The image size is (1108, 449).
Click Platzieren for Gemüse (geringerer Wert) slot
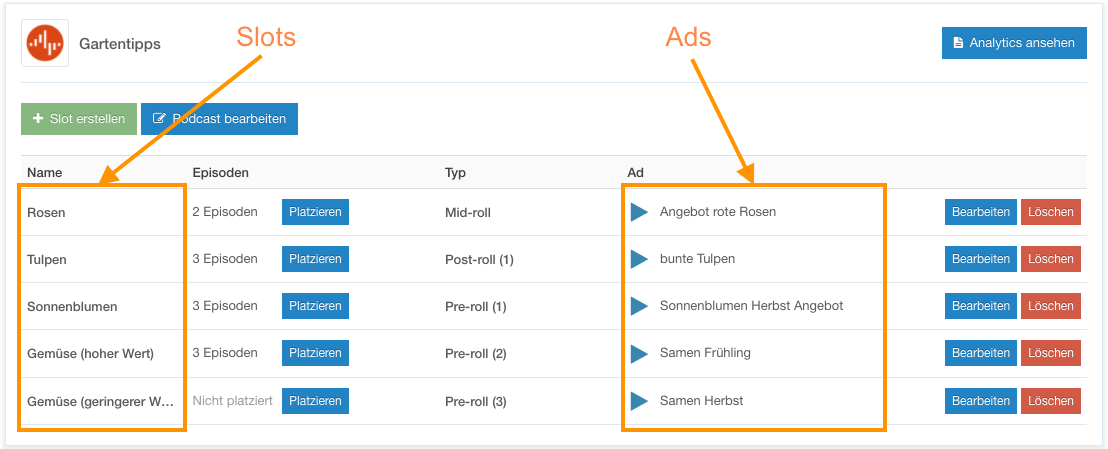pyautogui.click(x=315, y=401)
